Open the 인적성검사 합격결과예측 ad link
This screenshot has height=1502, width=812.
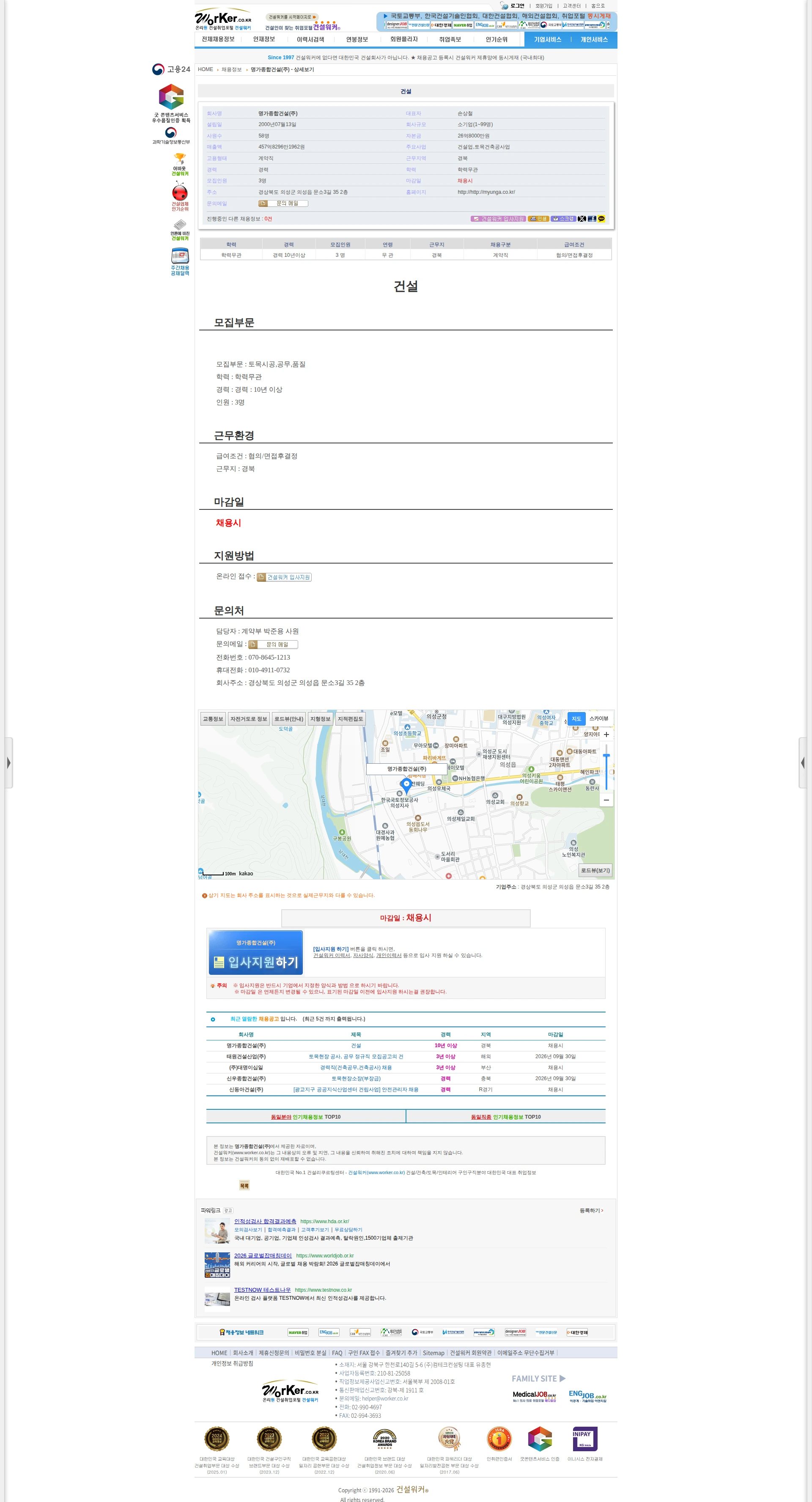click(x=265, y=1221)
